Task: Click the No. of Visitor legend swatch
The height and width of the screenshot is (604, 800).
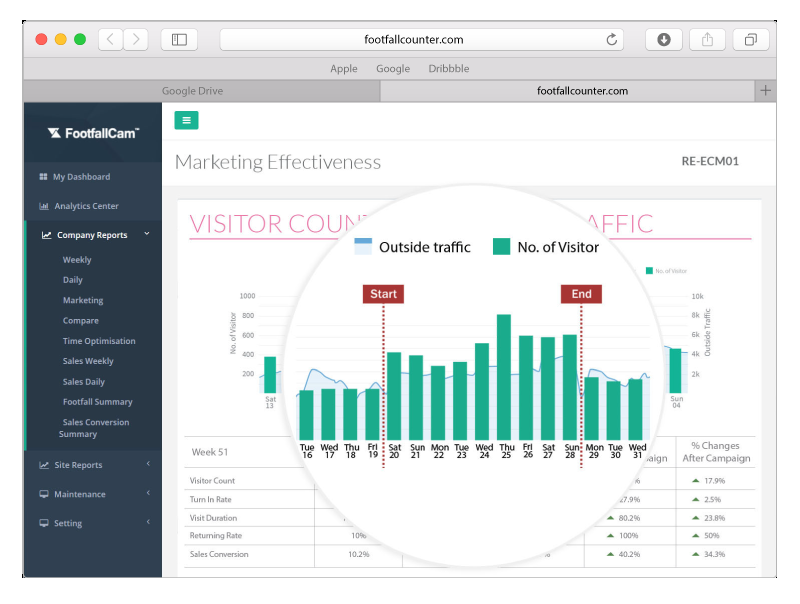Action: 502,247
